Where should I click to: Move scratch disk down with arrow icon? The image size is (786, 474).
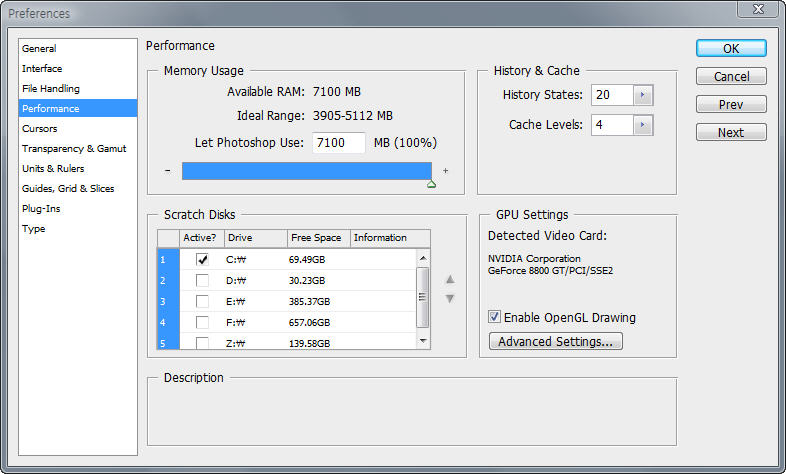point(450,298)
